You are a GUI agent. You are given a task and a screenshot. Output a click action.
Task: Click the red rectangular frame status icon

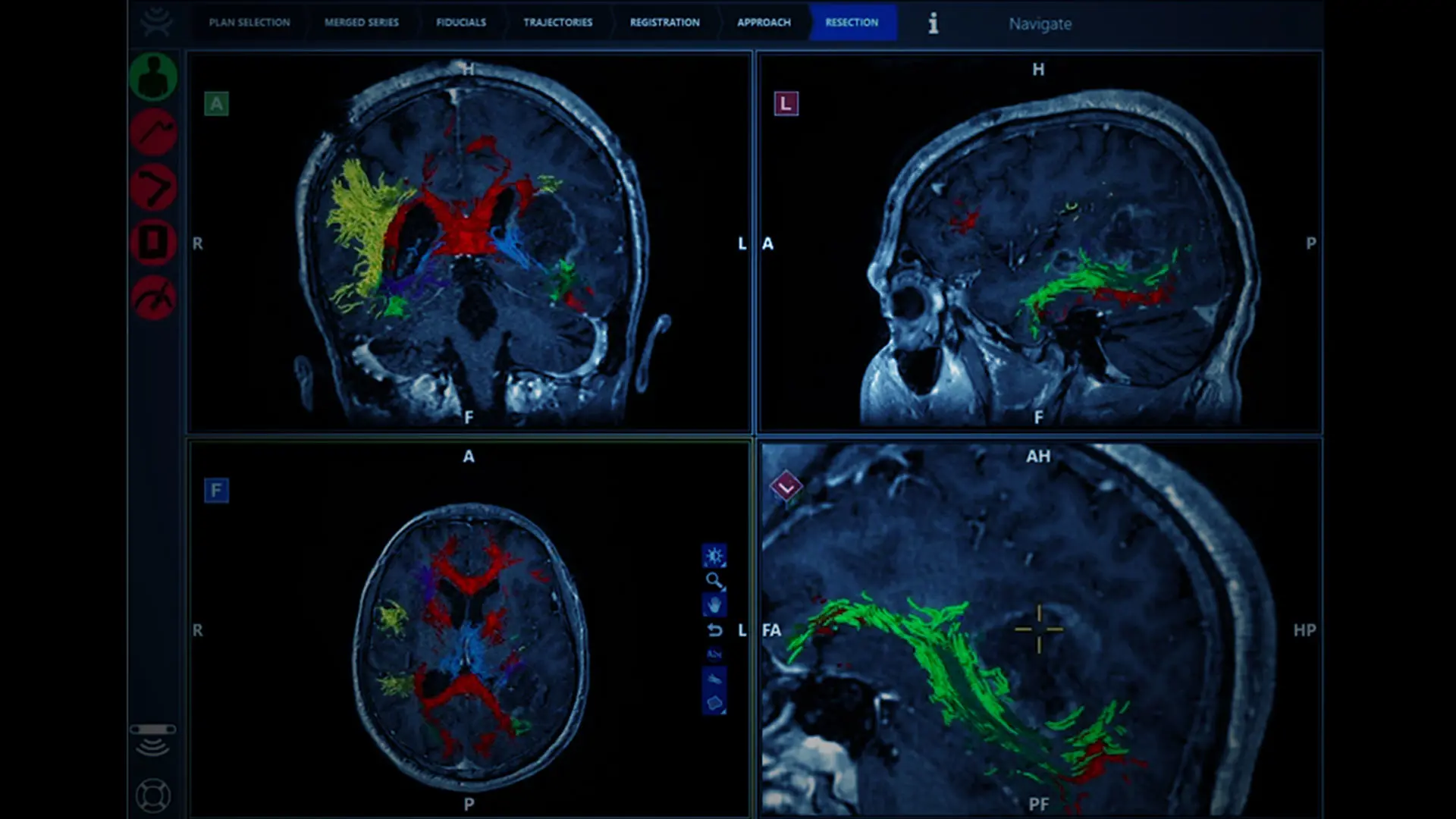point(153,243)
